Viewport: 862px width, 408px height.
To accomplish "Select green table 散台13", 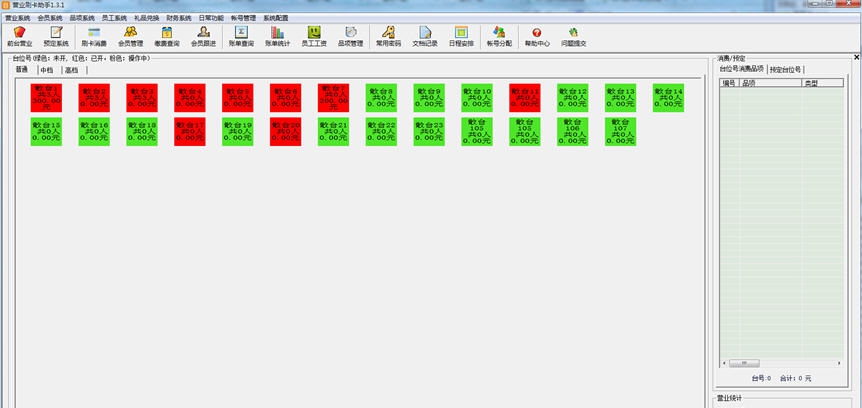I will pyautogui.click(x=621, y=98).
